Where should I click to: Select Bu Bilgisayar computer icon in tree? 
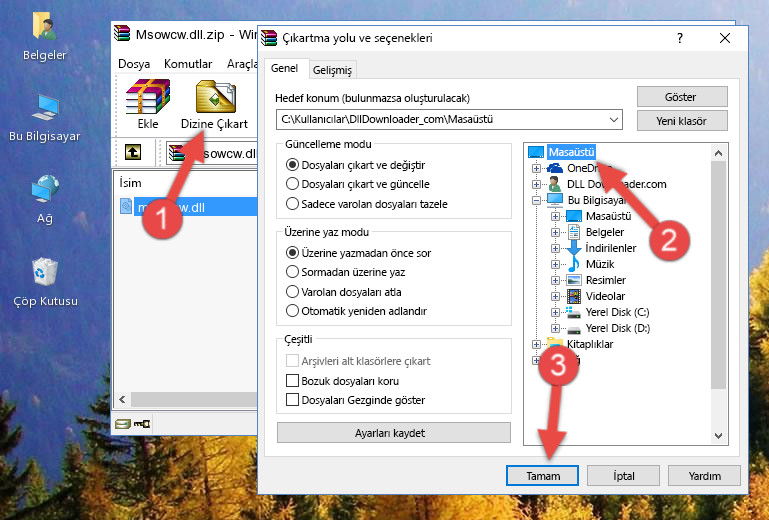(x=555, y=200)
